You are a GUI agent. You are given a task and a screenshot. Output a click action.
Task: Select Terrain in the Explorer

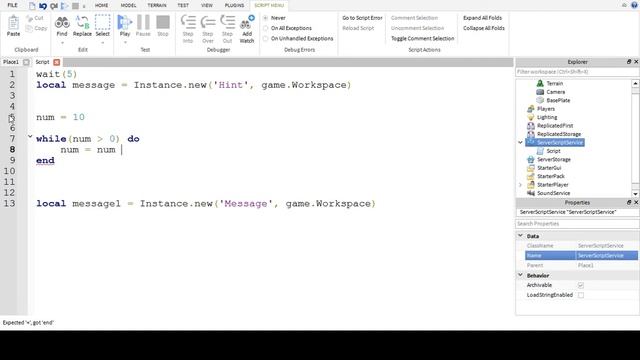pyautogui.click(x=554, y=83)
